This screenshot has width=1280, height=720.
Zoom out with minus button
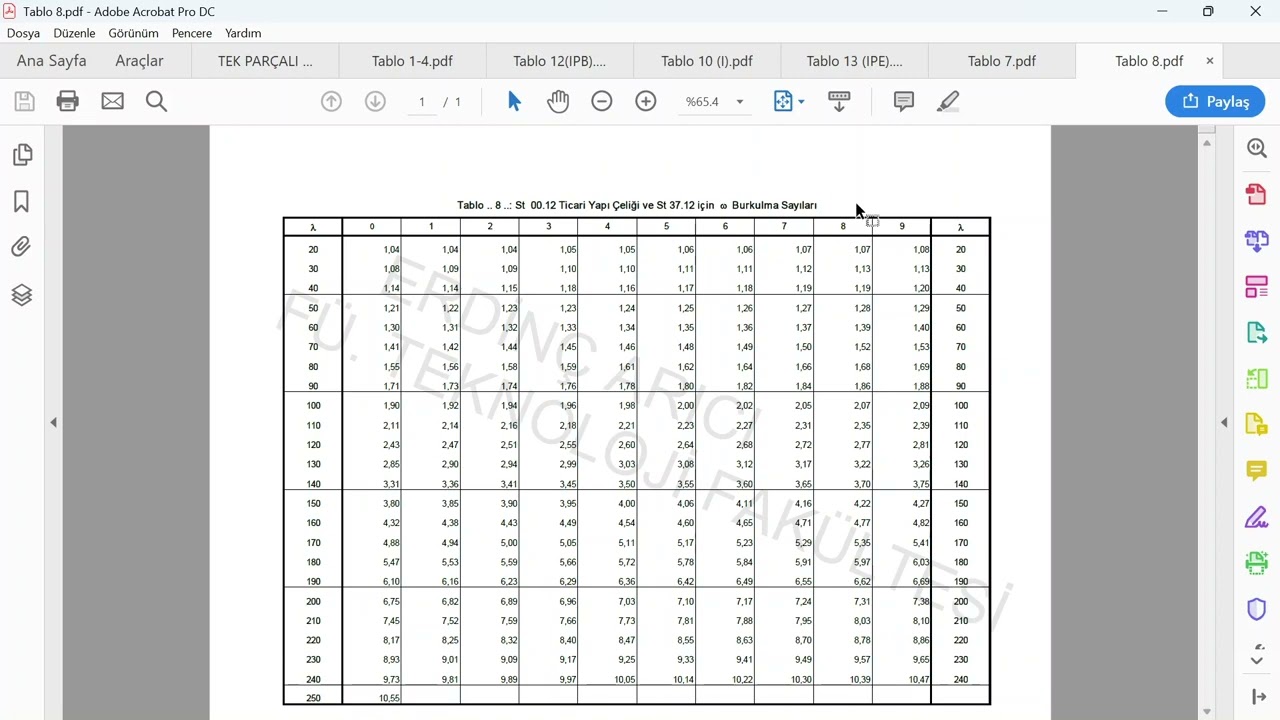pos(602,101)
